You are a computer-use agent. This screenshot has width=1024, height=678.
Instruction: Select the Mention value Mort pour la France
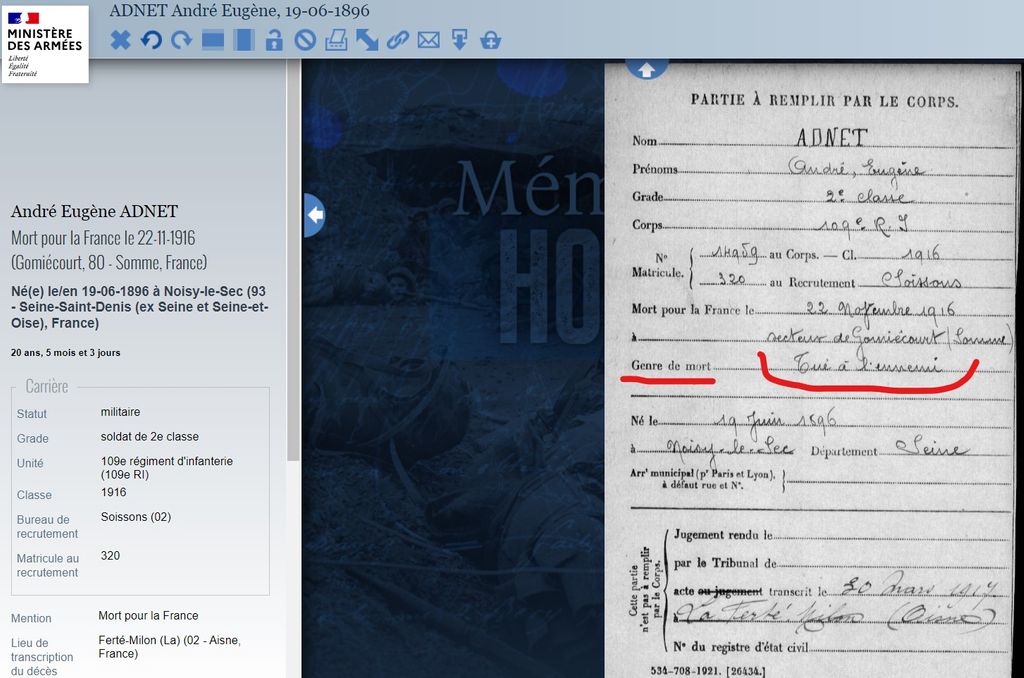coord(148,616)
